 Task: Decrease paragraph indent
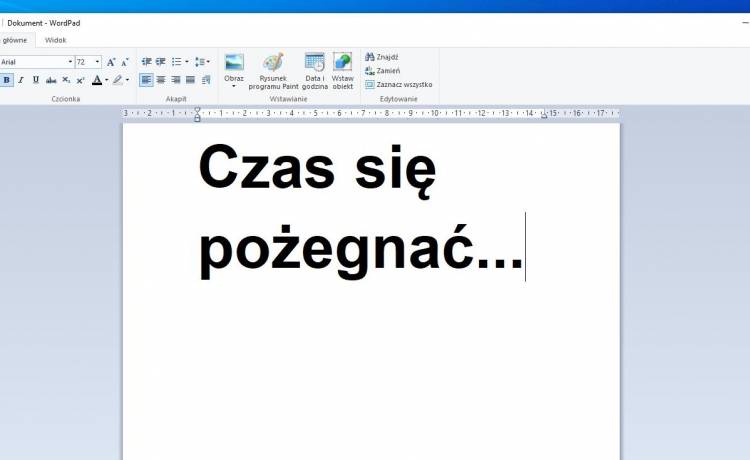point(146,62)
